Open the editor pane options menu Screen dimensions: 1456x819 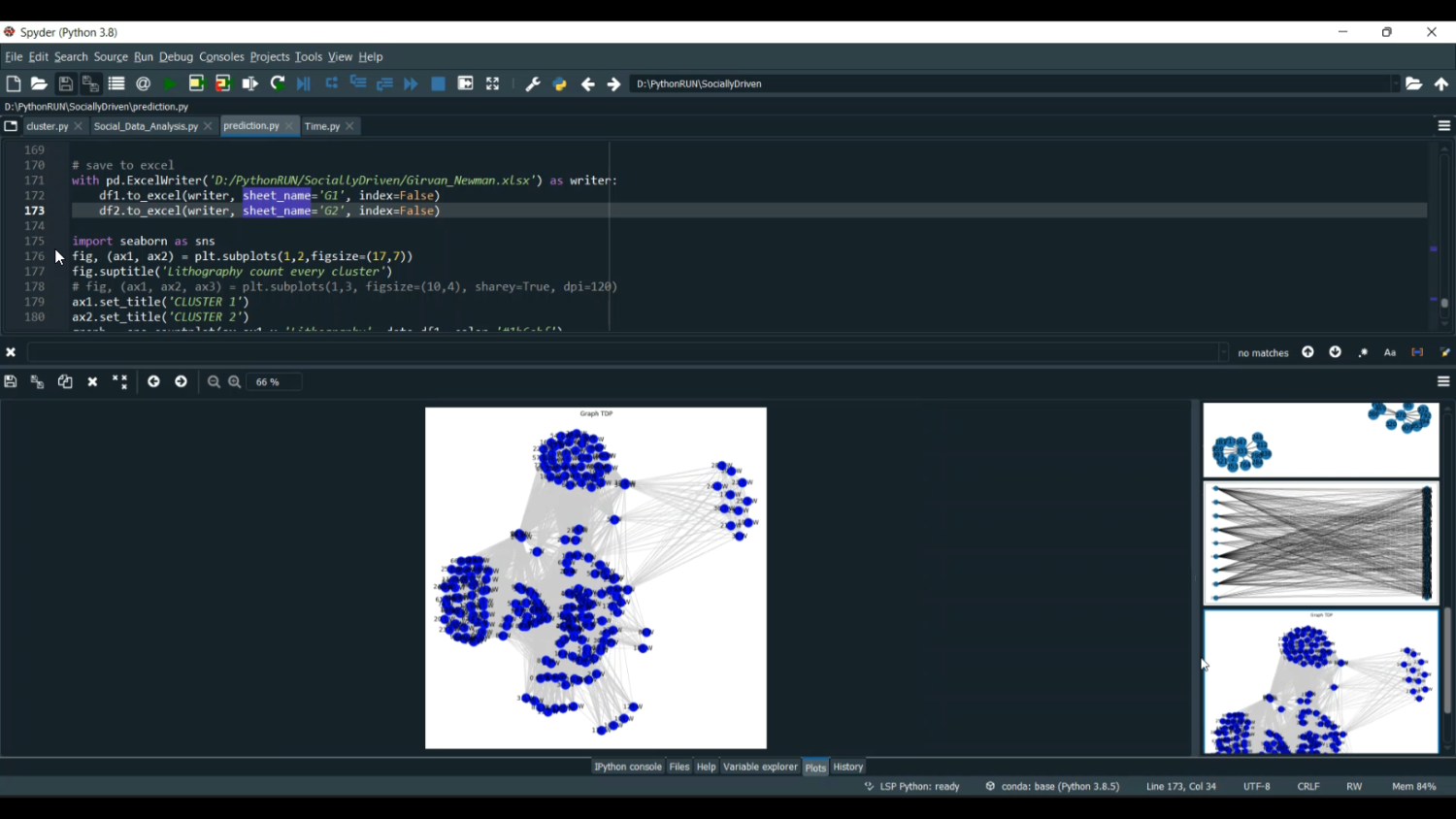pos(1443,126)
